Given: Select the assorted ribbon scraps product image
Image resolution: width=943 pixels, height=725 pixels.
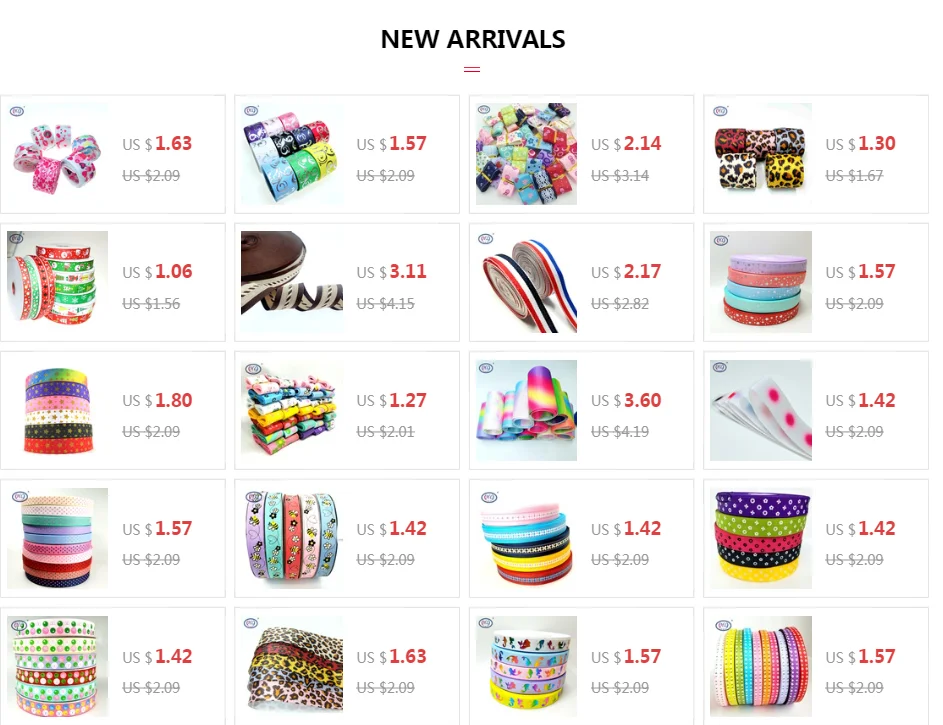Looking at the screenshot, I should (x=526, y=154).
